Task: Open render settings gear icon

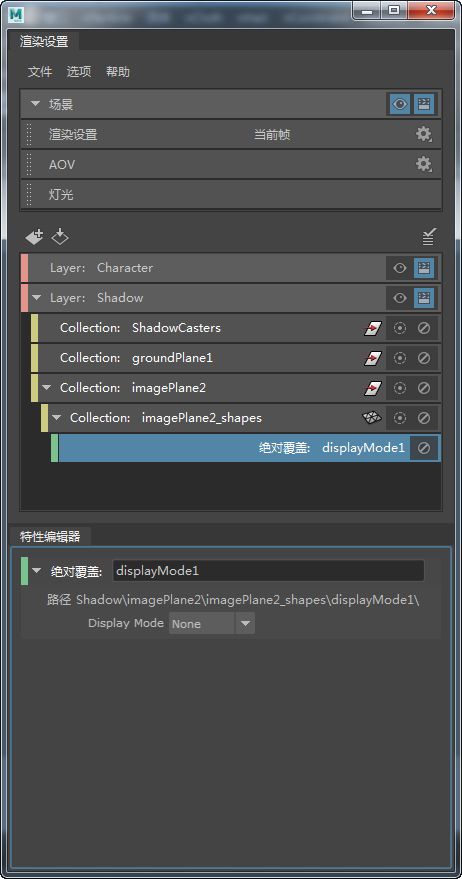Action: click(x=423, y=135)
